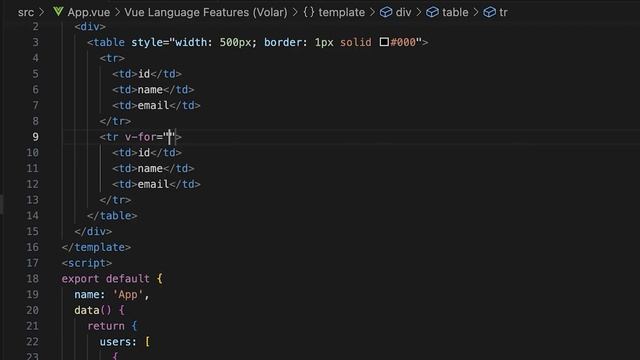This screenshot has width=640, height=360.
Task: Click 'name' cell text on line 6
Action: point(150,90)
